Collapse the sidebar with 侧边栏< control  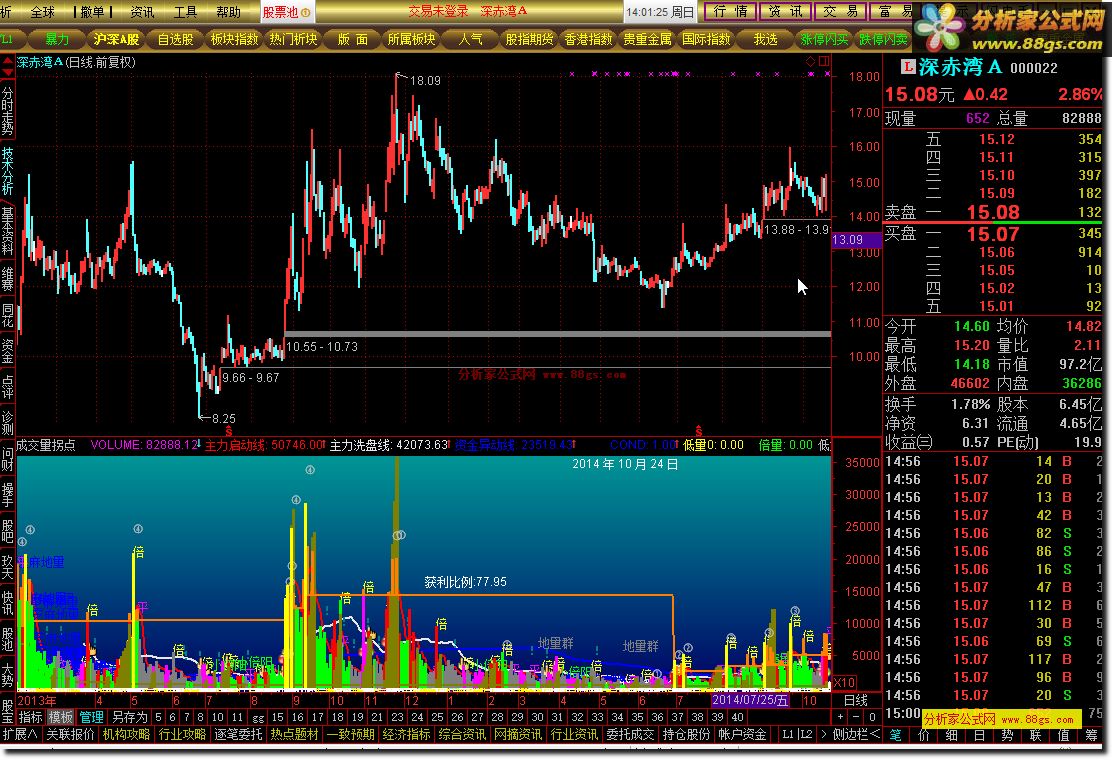(x=856, y=734)
